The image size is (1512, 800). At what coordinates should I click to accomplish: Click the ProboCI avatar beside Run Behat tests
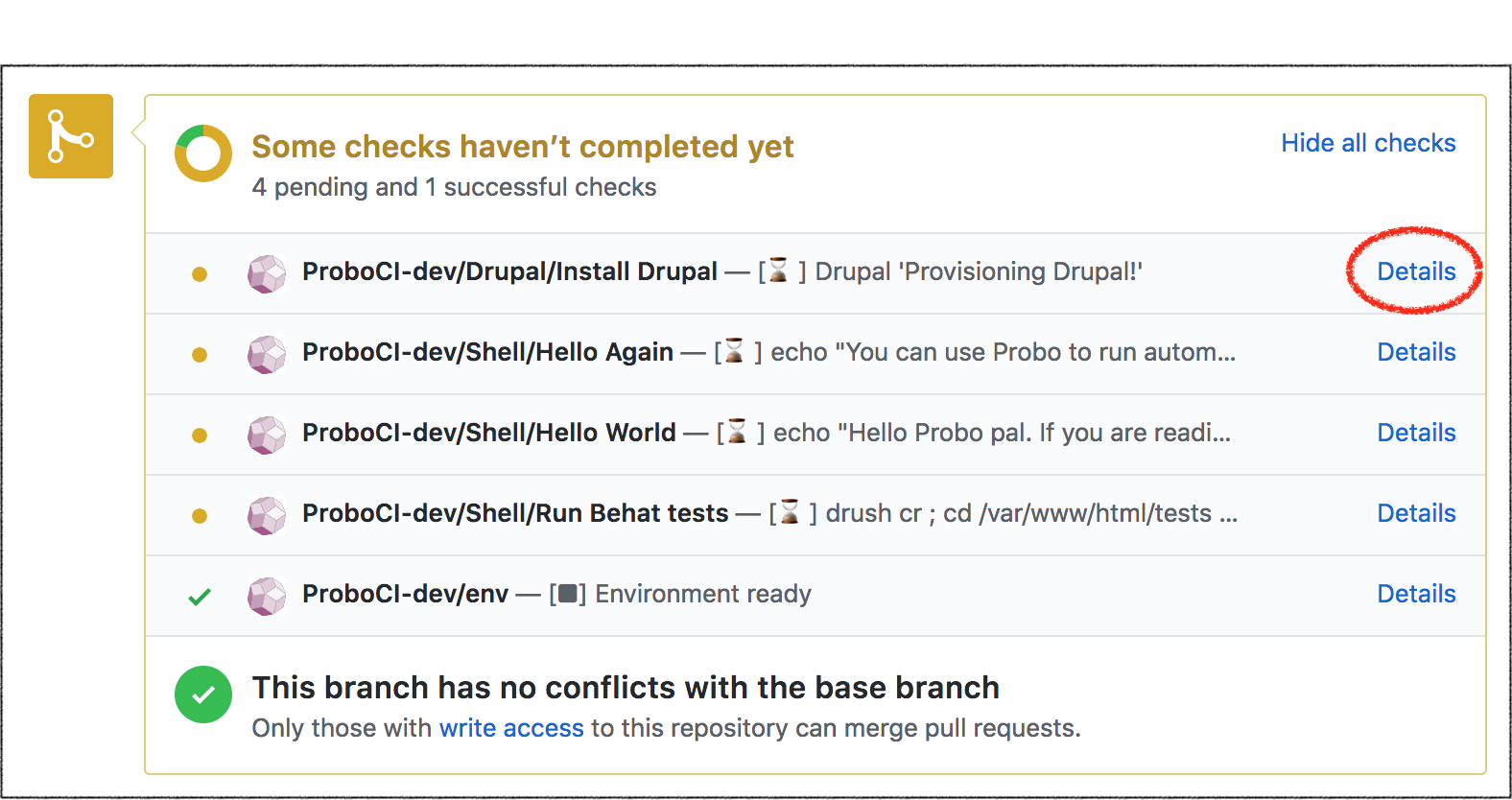coord(266,515)
